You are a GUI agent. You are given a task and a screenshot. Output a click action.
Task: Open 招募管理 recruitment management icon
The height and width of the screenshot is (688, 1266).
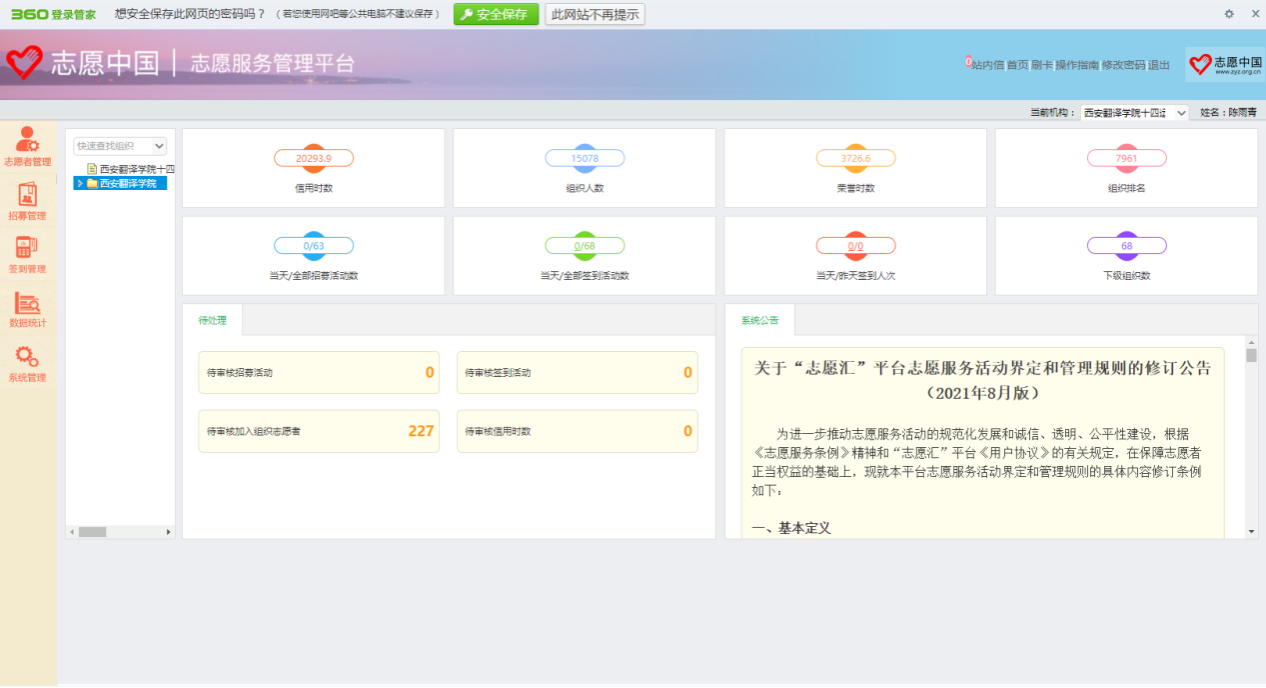(x=27, y=195)
